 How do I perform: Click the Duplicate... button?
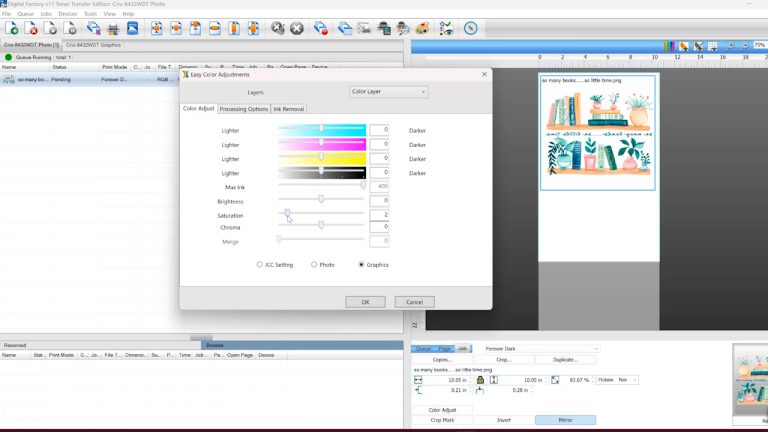pyautogui.click(x=565, y=360)
